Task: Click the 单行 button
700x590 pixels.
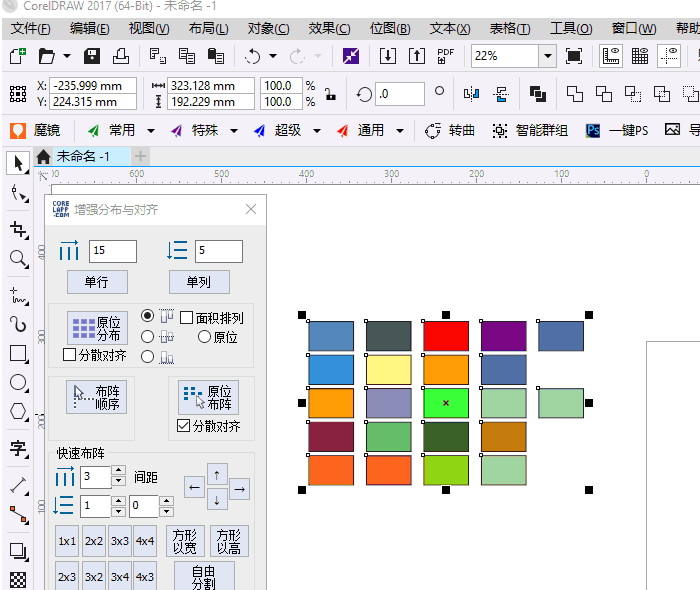Action: [97, 282]
